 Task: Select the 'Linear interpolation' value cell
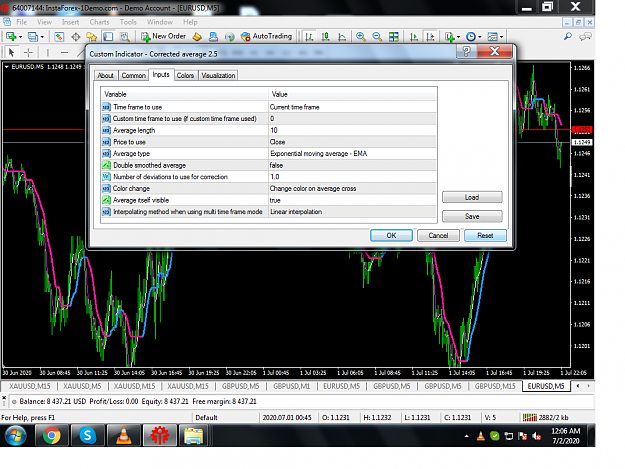tap(353, 212)
